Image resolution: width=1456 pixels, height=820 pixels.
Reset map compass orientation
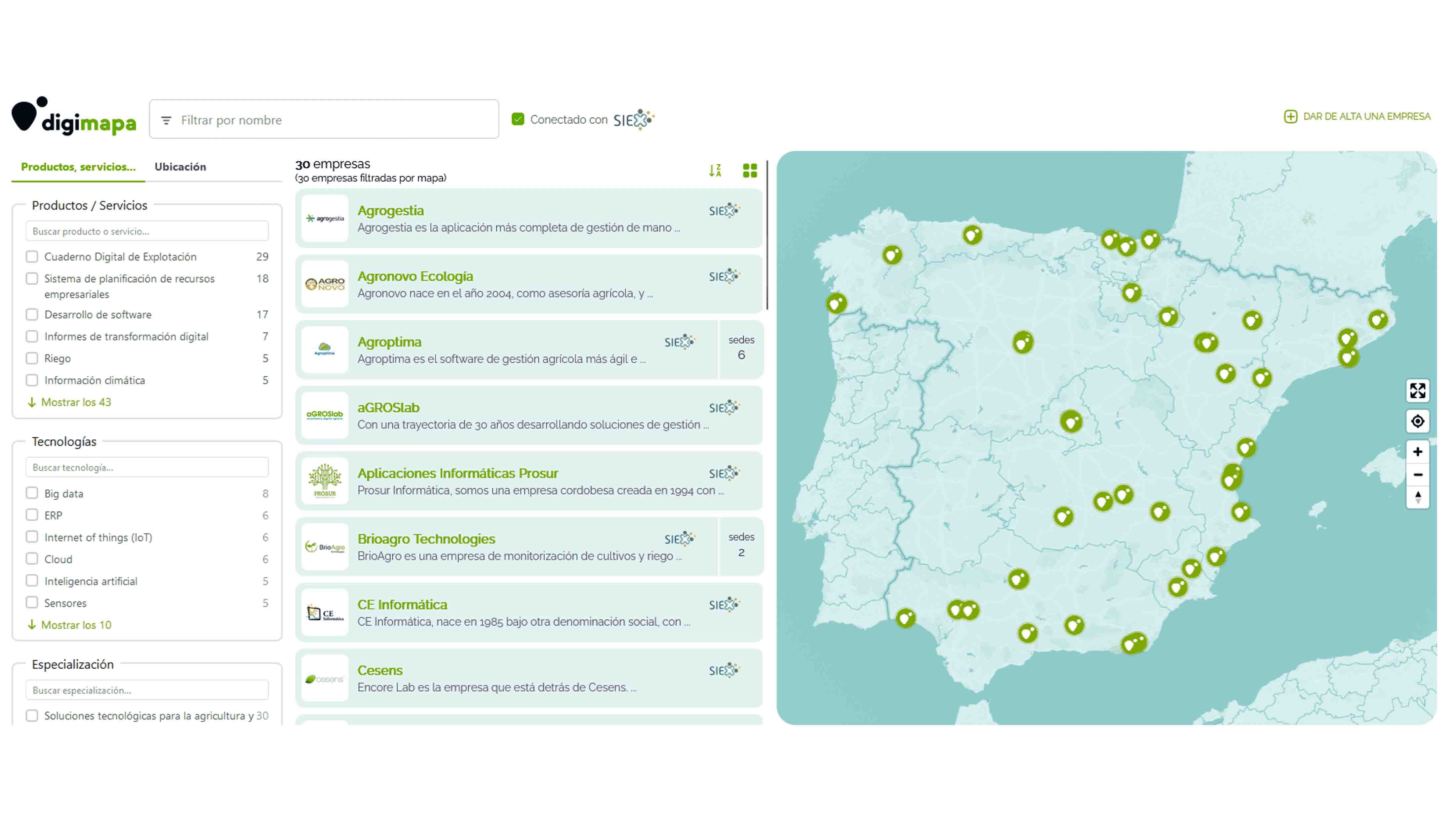(1417, 497)
